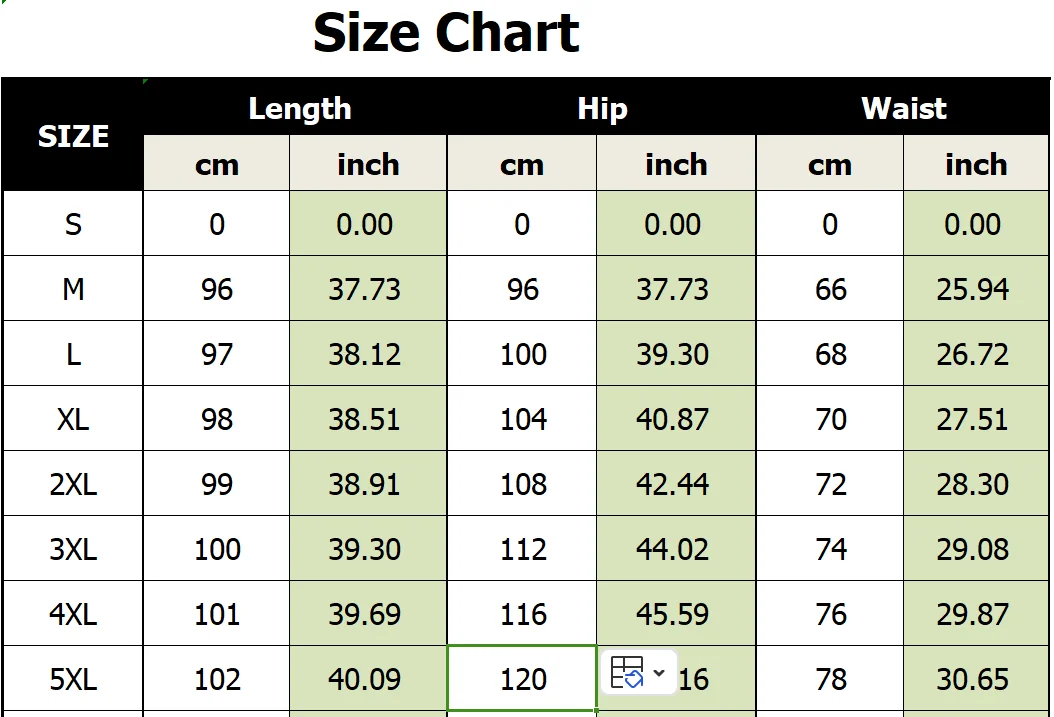Click the 3XL size label cell
Image resolution: width=1054 pixels, height=717 pixels.
tap(73, 549)
